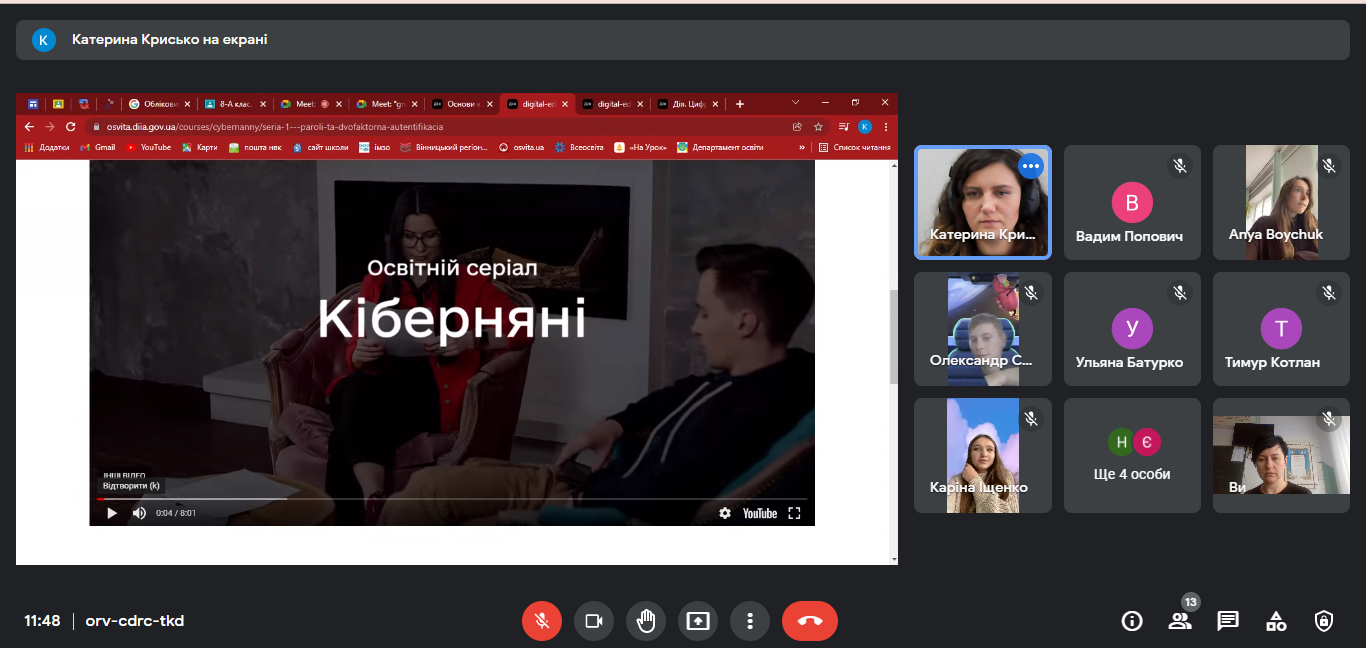Show the participants list (13 people)

pyautogui.click(x=1180, y=621)
